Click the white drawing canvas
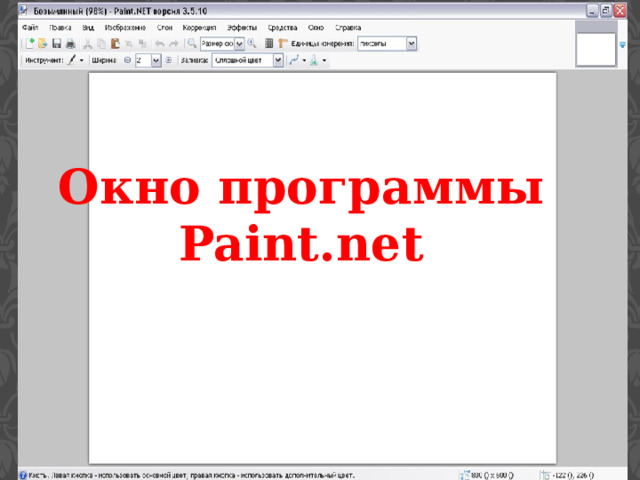This screenshot has height=480, width=640. pos(322,268)
